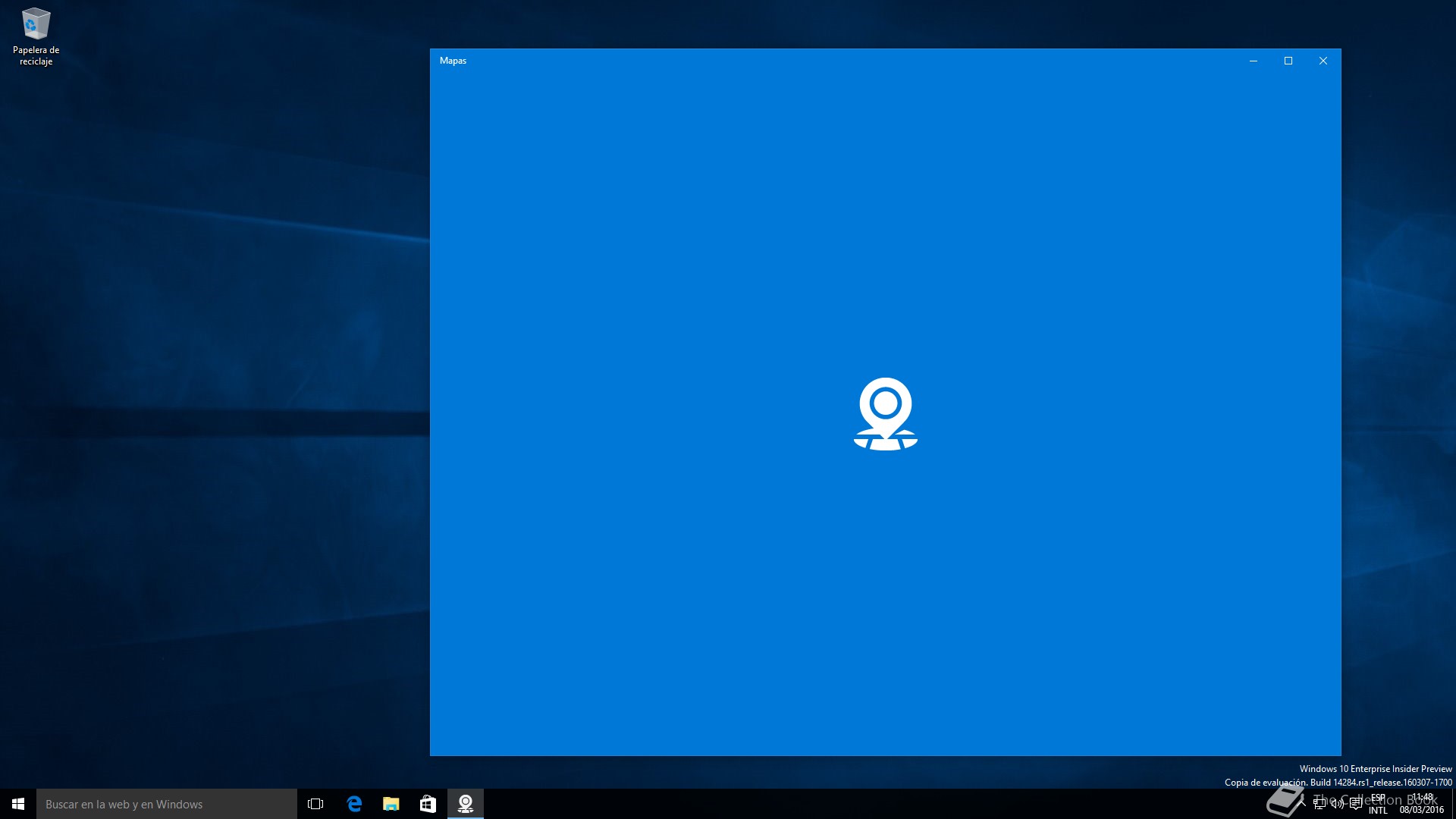Screen dimensions: 1456x819
Task: Open the volume control tray icon
Action: (1338, 804)
